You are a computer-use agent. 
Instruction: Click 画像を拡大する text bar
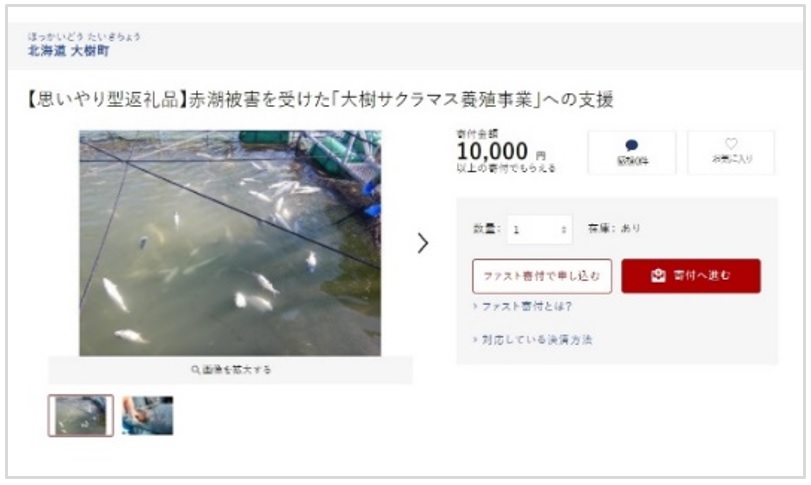tap(230, 370)
